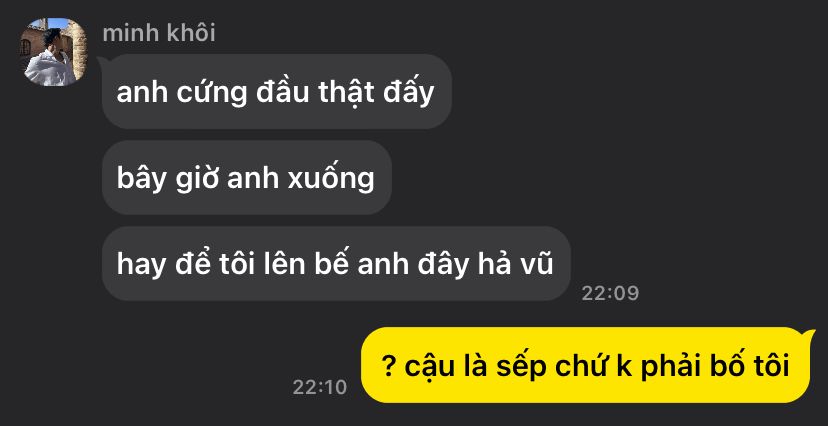Select the message 'bây giờ anh xuống'

pos(246,178)
